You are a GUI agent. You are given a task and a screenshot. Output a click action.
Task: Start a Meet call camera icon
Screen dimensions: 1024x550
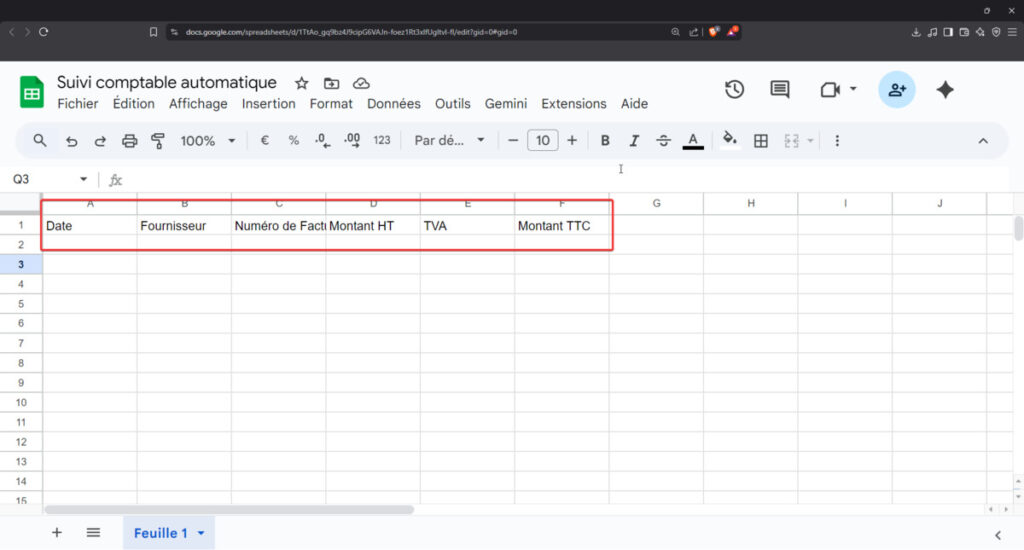(830, 89)
